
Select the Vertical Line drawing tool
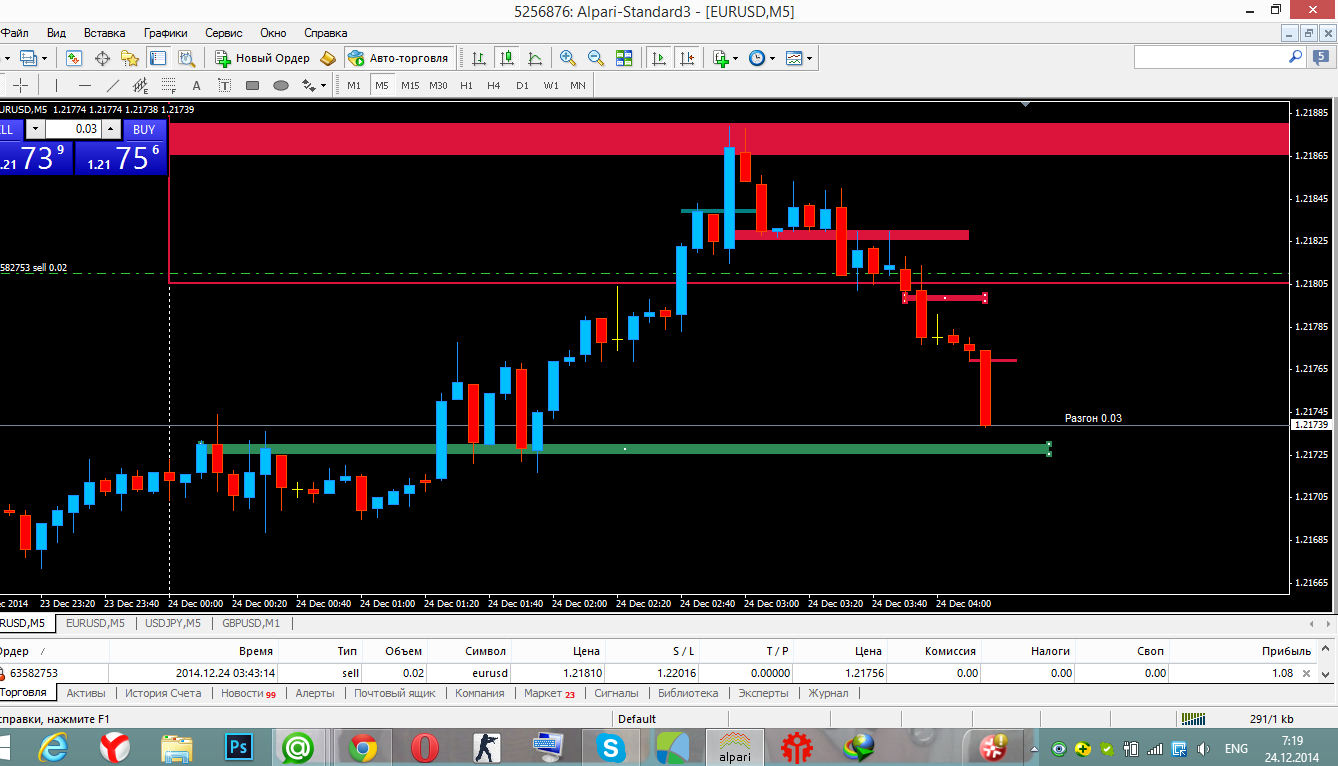pyautogui.click(x=56, y=85)
